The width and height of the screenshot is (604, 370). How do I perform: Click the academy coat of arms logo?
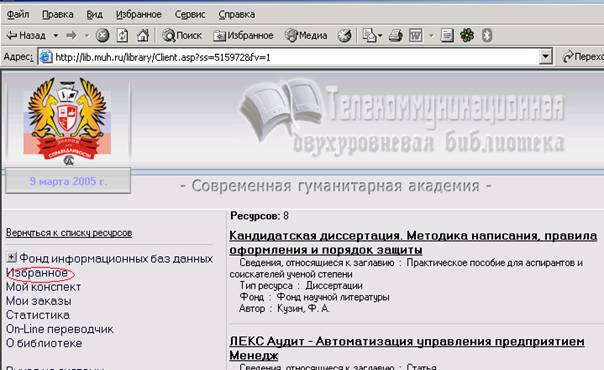tap(67, 121)
